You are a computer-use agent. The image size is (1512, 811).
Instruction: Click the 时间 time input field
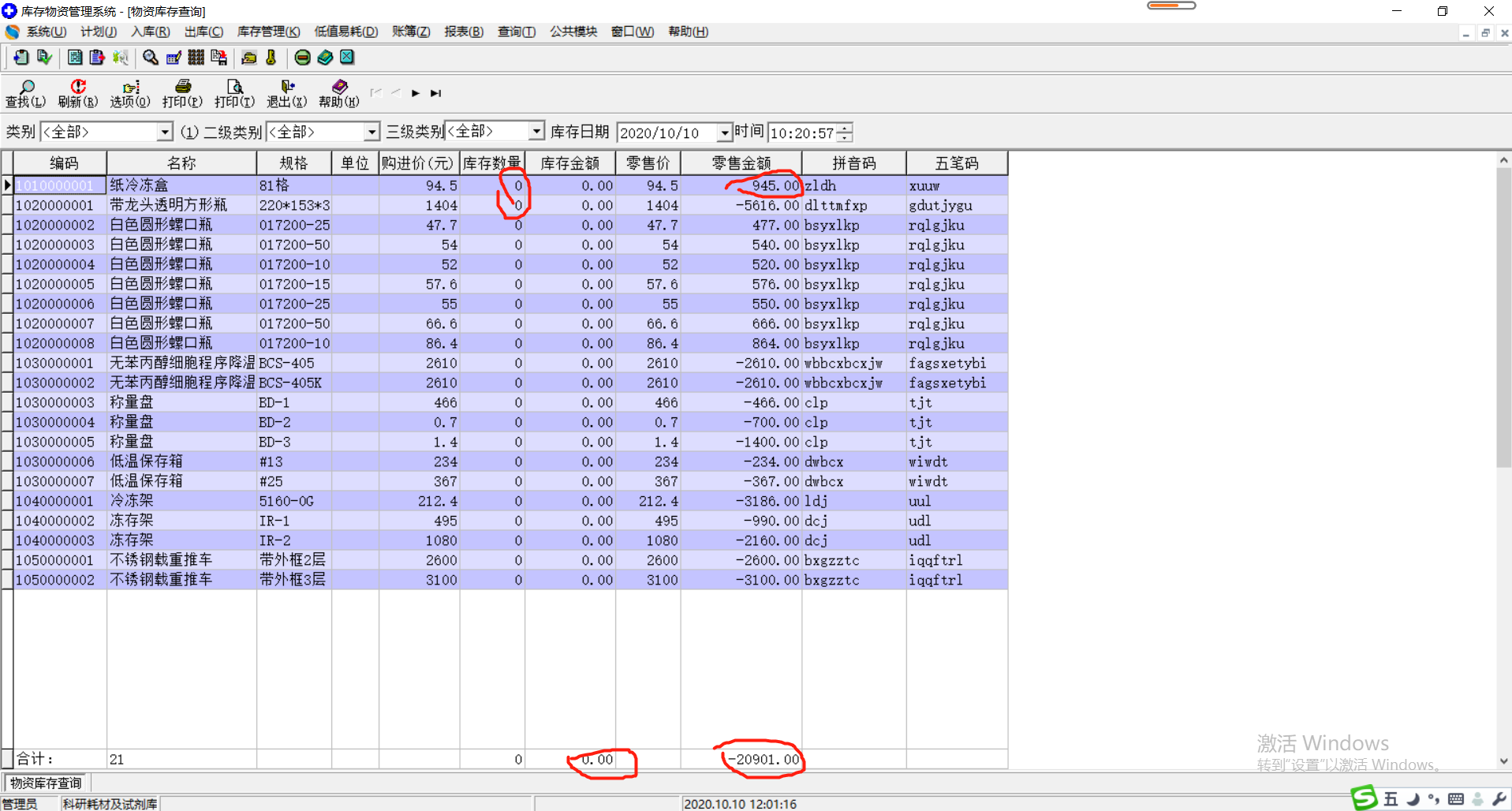pos(801,133)
